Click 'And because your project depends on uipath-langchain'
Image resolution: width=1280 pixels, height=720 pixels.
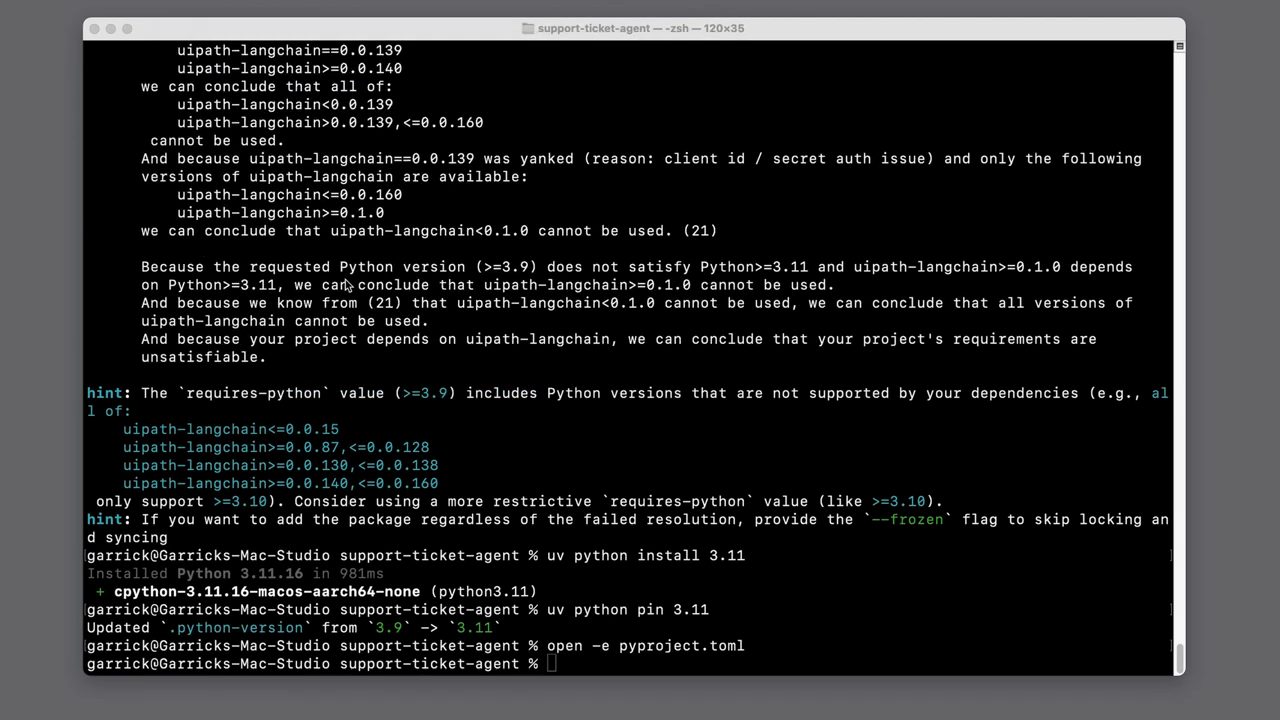pos(375,339)
